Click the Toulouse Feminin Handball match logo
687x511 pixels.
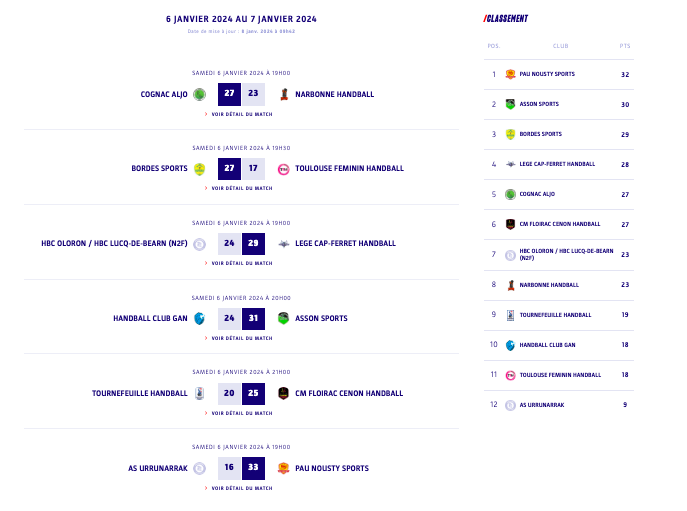284,169
